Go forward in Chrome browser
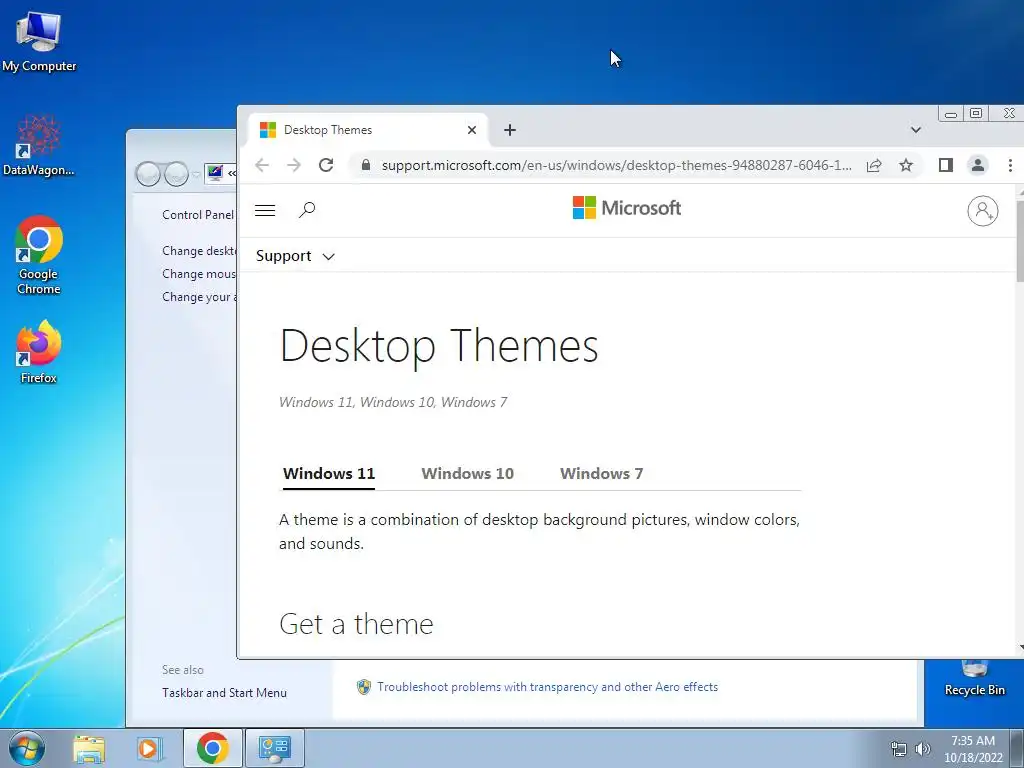 tap(294, 165)
